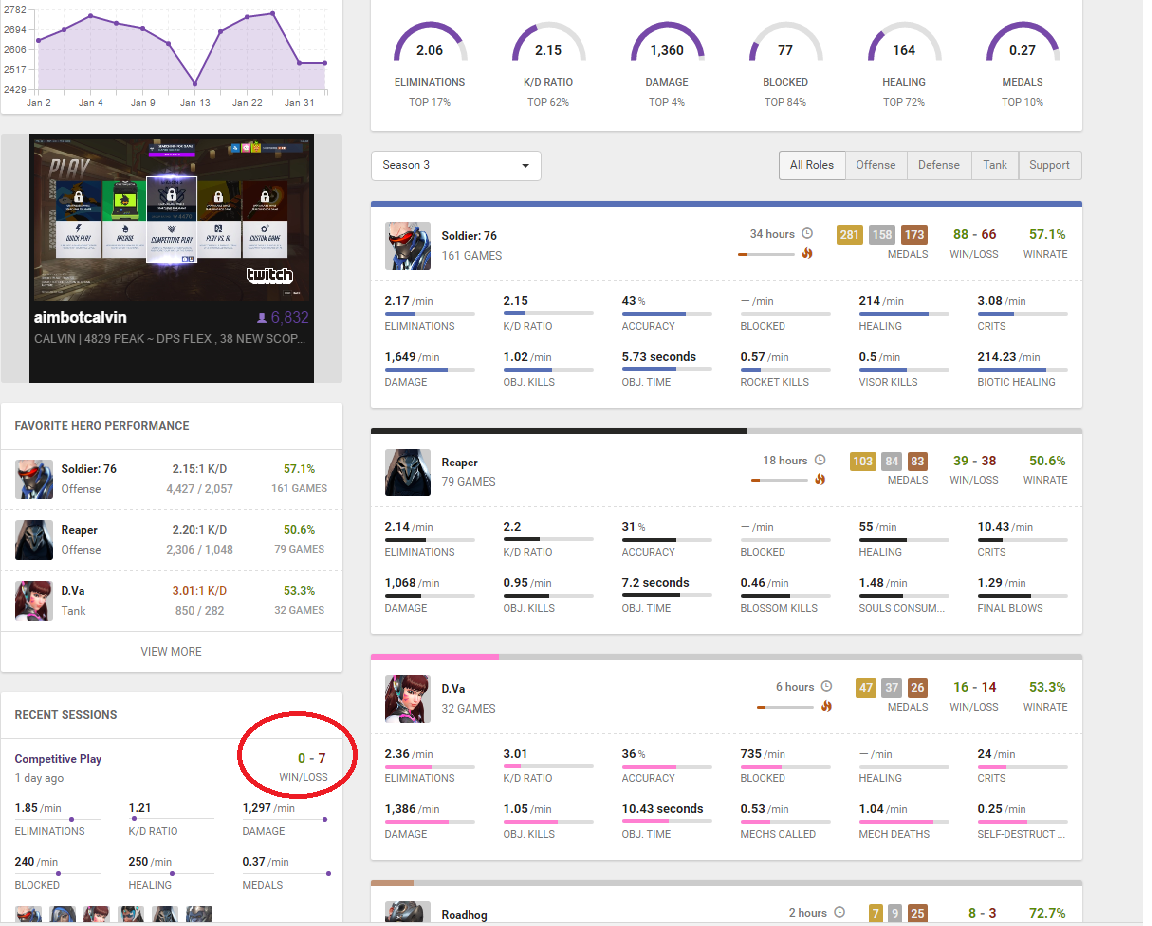
Task: Click the RECENT SESSIONS heading
Action: tap(66, 715)
